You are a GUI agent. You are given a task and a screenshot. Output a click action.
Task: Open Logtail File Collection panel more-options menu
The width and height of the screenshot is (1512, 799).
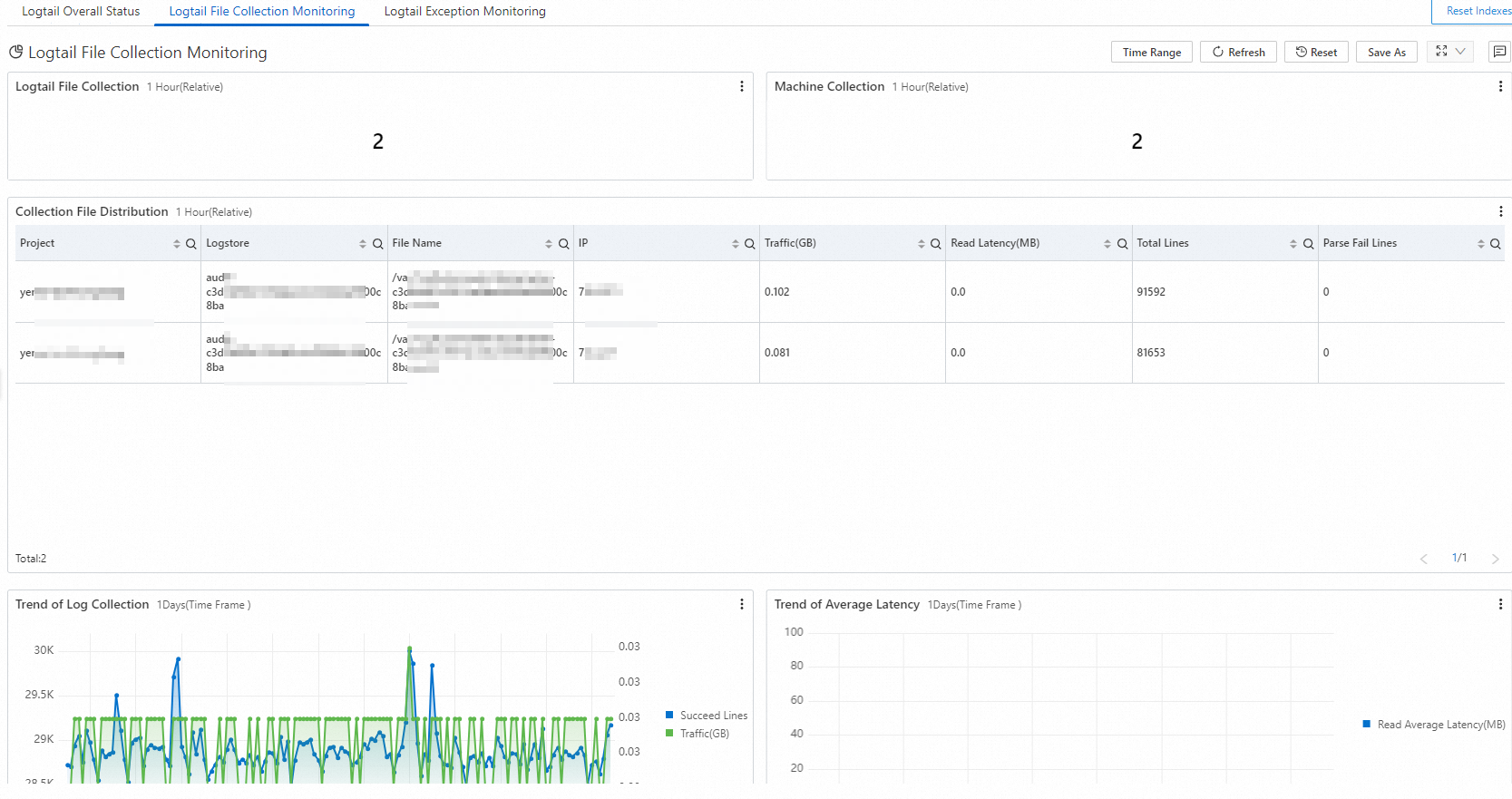point(742,86)
